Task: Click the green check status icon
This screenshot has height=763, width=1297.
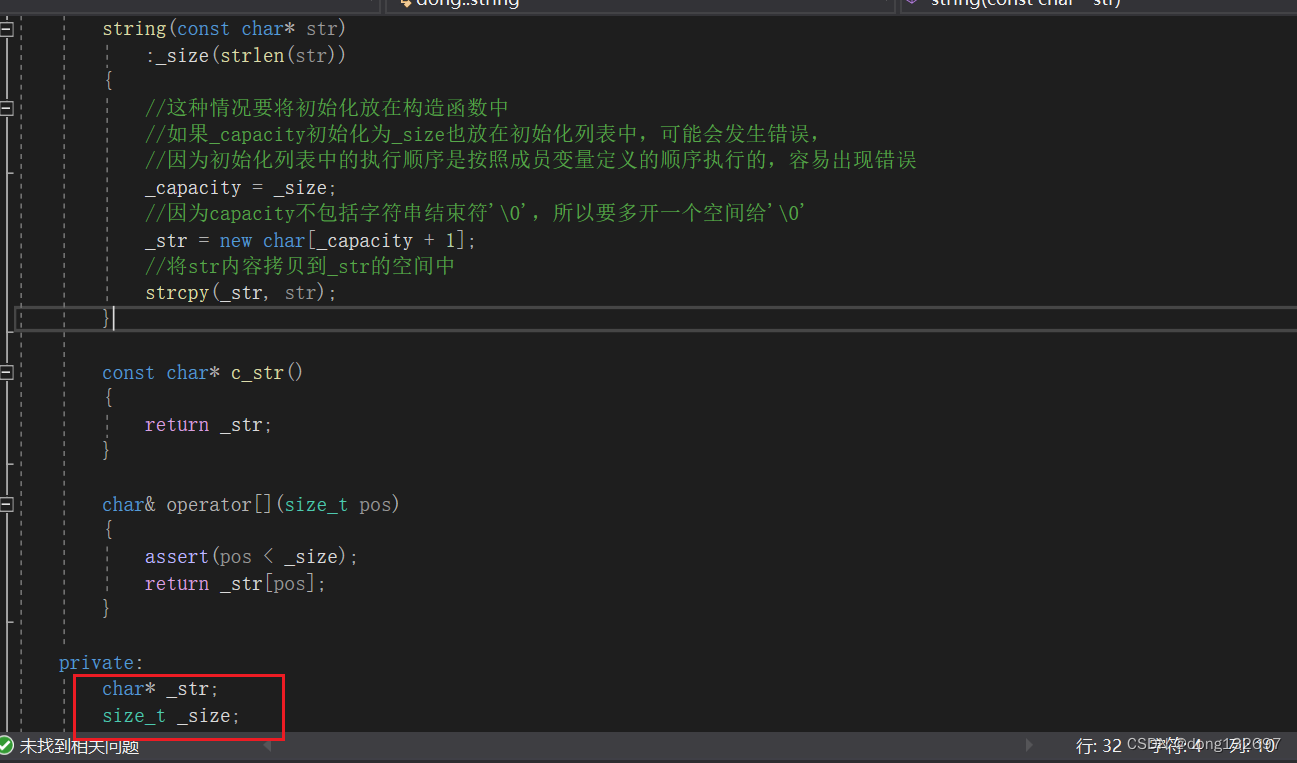Action: pyautogui.click(x=7, y=746)
